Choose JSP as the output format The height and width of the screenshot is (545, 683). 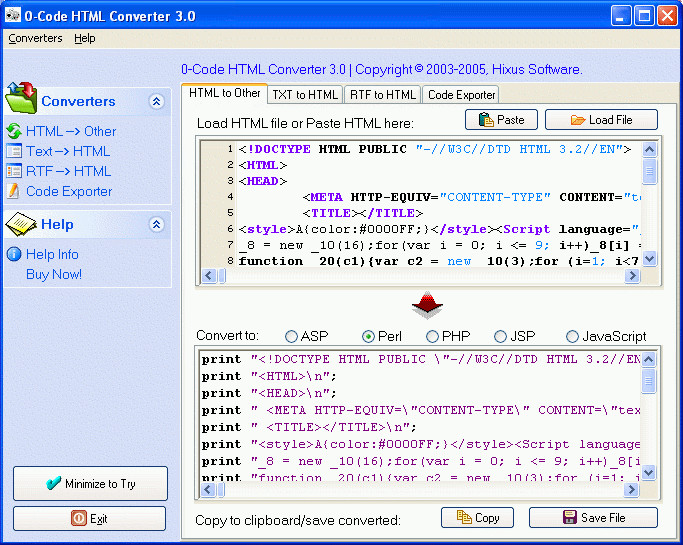500,336
